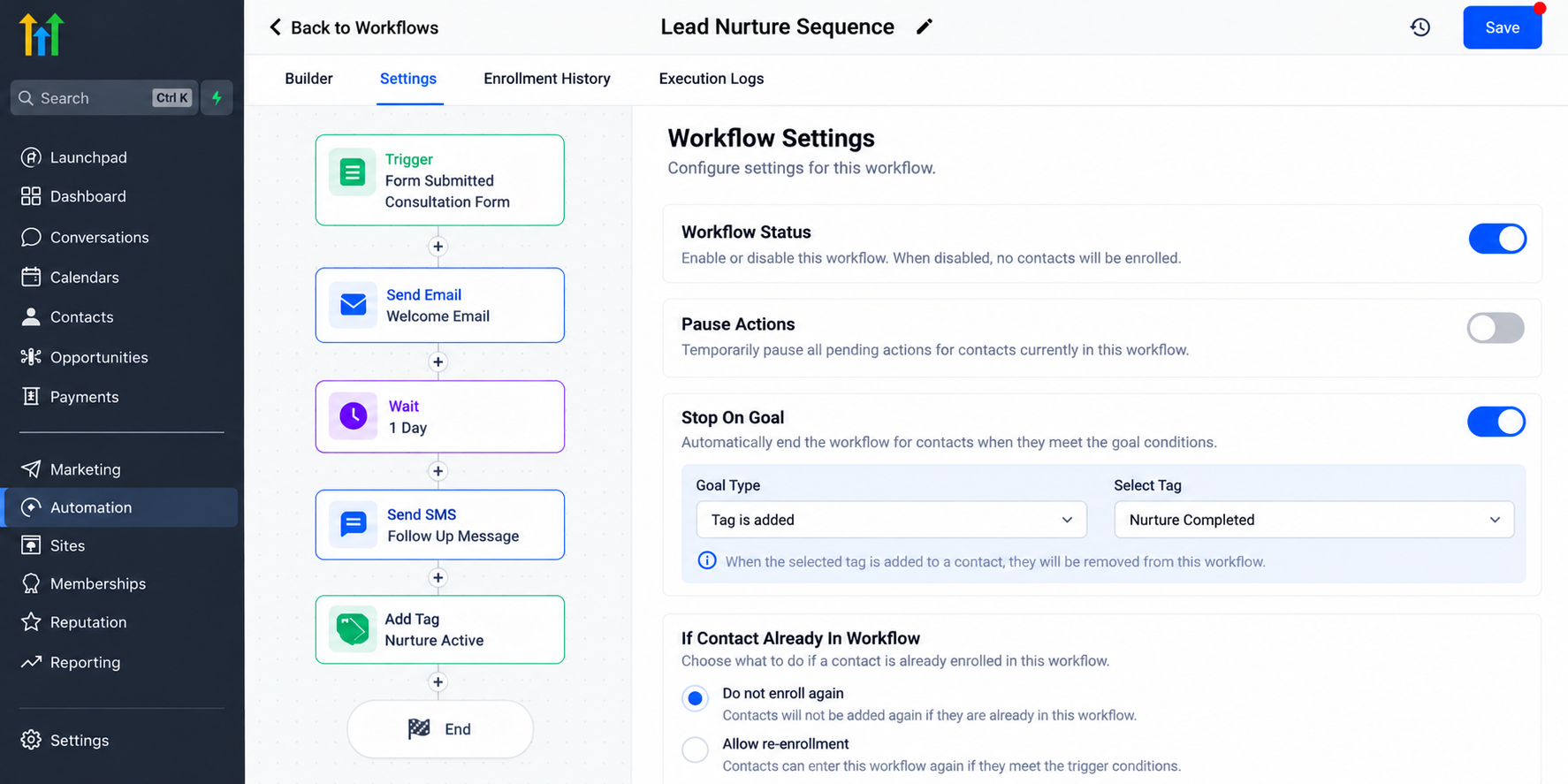Add a step after Add Tag node
The height and width of the screenshot is (784, 1568).
tap(438, 682)
